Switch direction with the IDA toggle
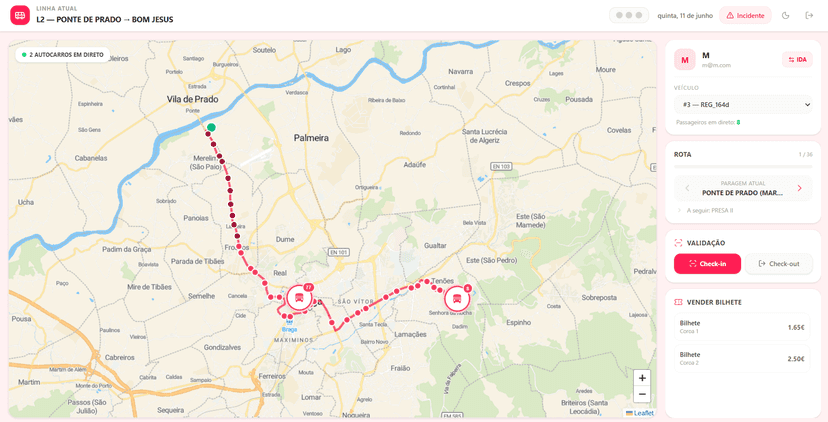 tap(797, 60)
